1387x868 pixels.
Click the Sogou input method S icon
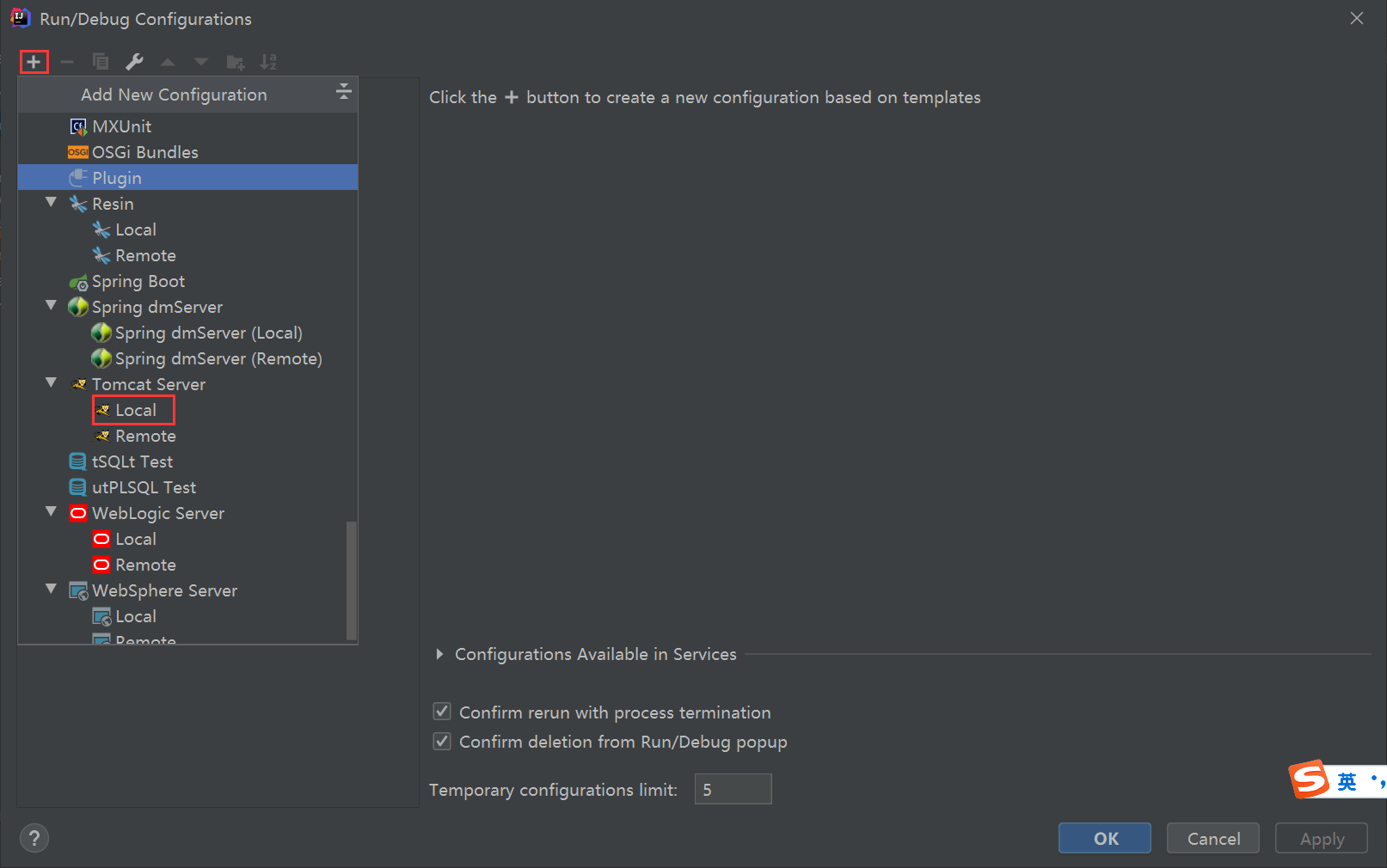click(1309, 779)
